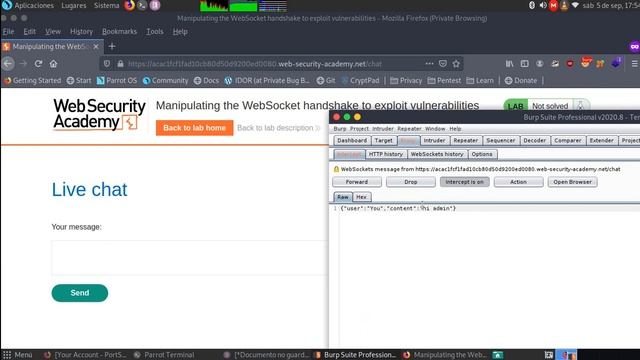
Task: Forward the intercepted WebSocket message
Action: [357, 182]
